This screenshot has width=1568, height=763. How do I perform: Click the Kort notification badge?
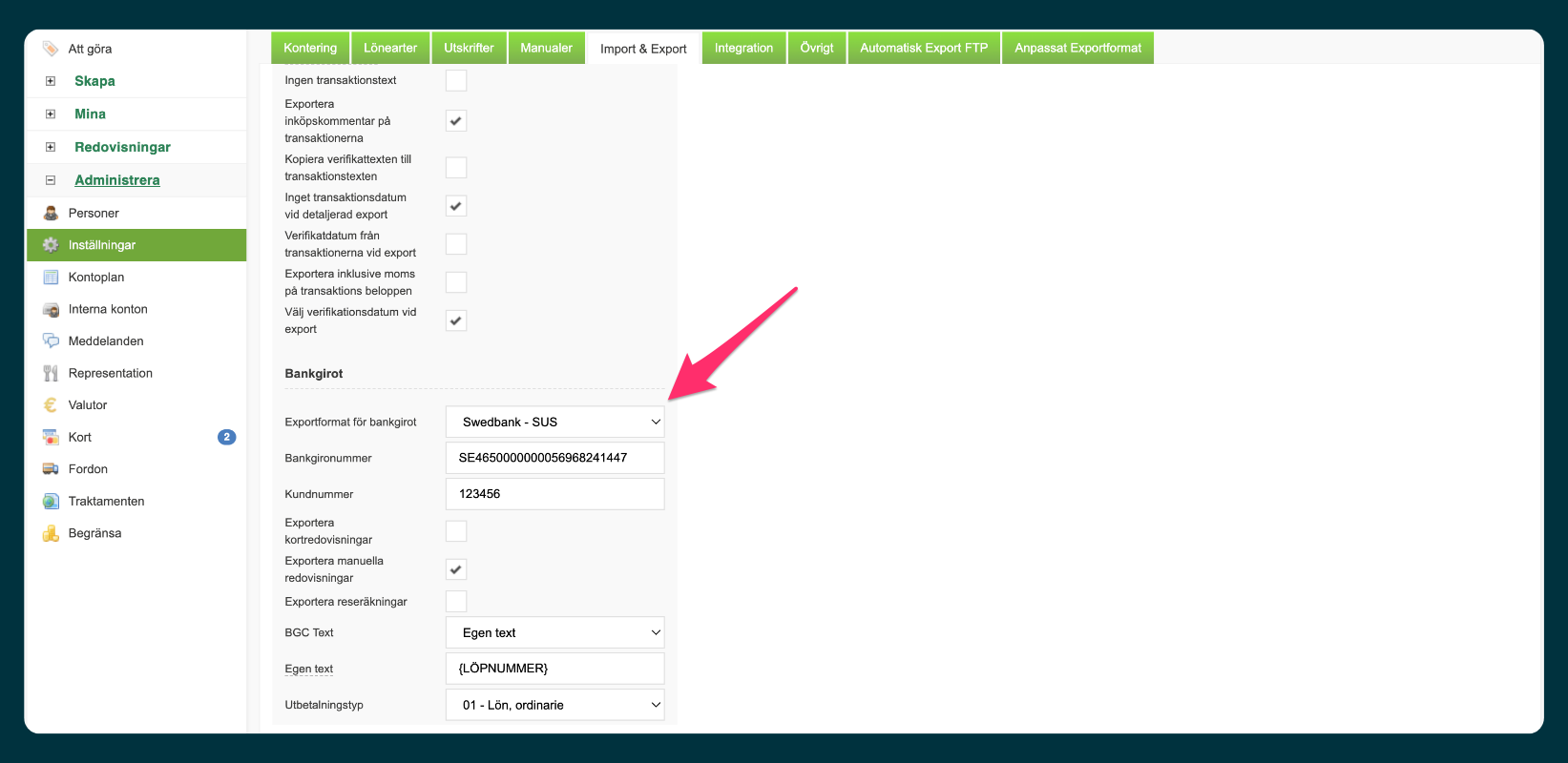pyautogui.click(x=226, y=437)
